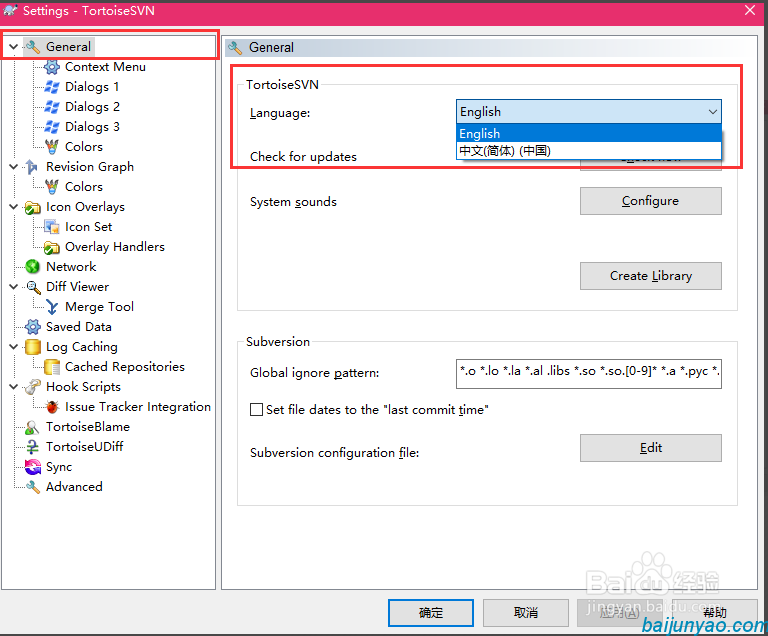Collapse the Revision Graph tree node

pos(14,167)
